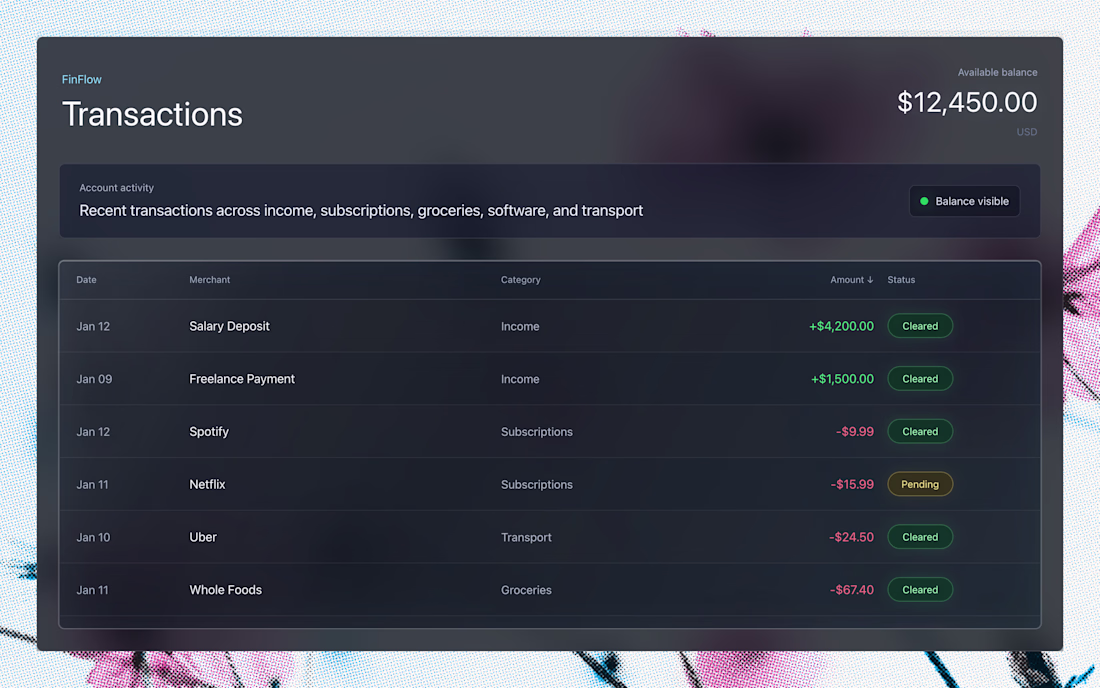Click the -$67.40 amount

pos(852,590)
